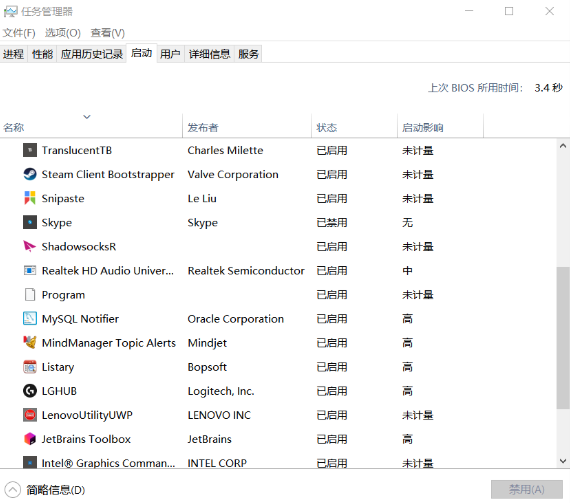This screenshot has height=503, width=570.
Task: Open the 选项(O) menu
Action: pos(63,33)
